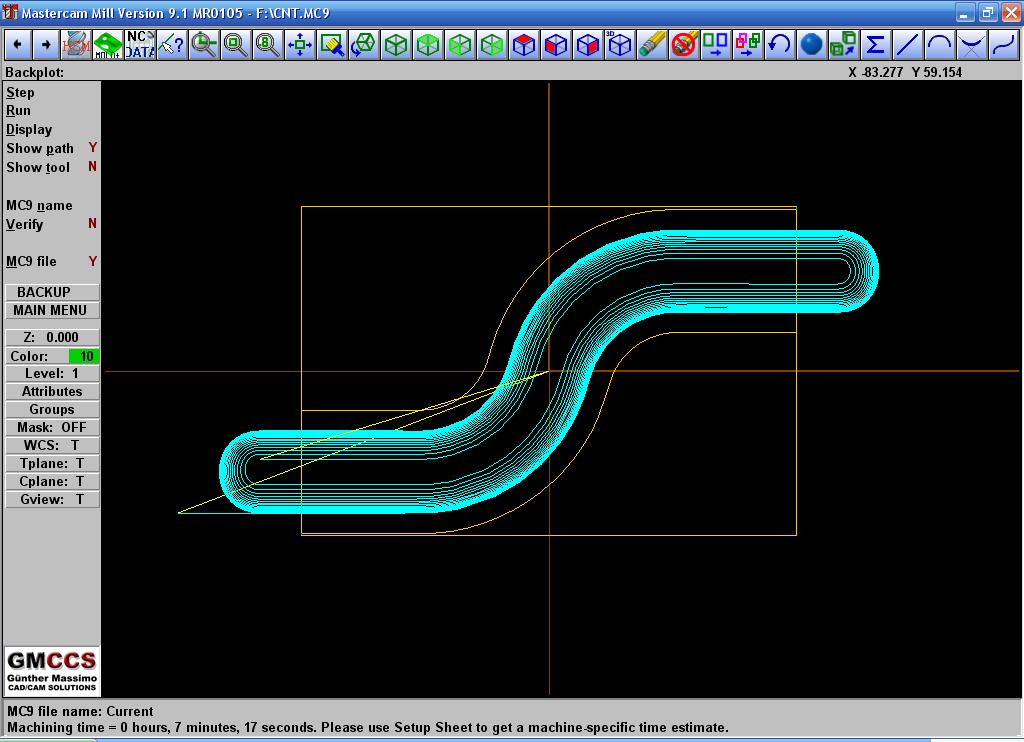Select the create line icon
Image resolution: width=1024 pixels, height=742 pixels.
908,44
